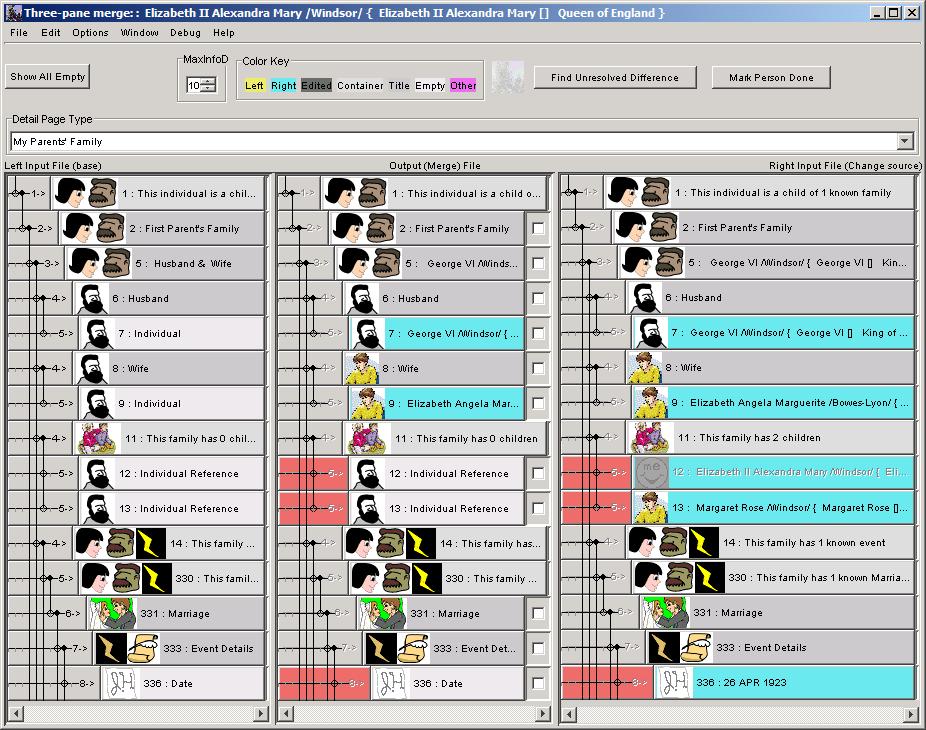Click the family group icon in left pane row 11
This screenshot has width=926, height=730.
pyautogui.click(x=99, y=439)
